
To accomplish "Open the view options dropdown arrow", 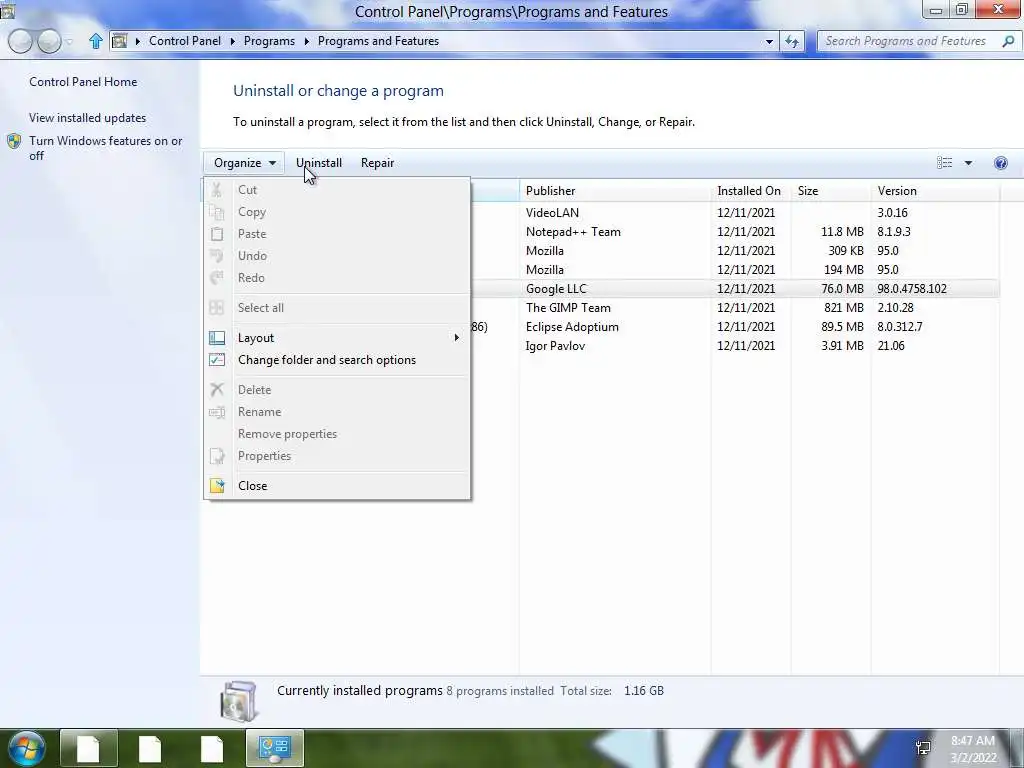I will pos(968,163).
